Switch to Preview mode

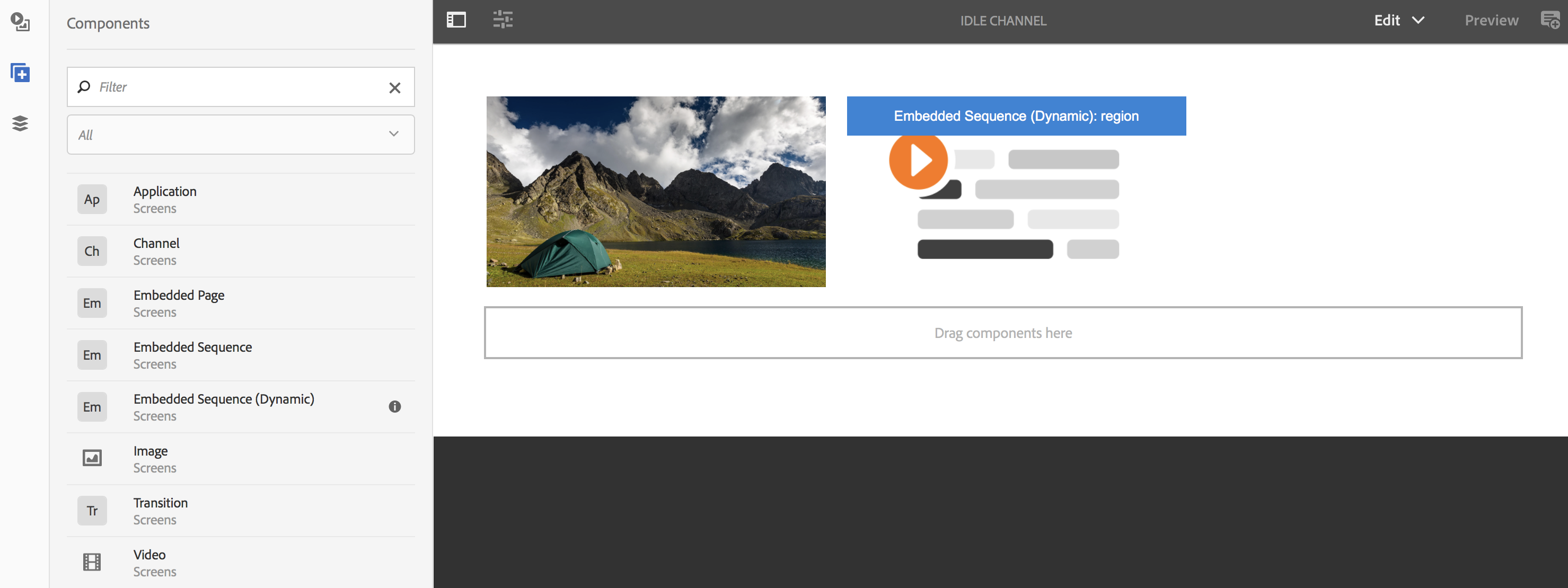tap(1491, 20)
